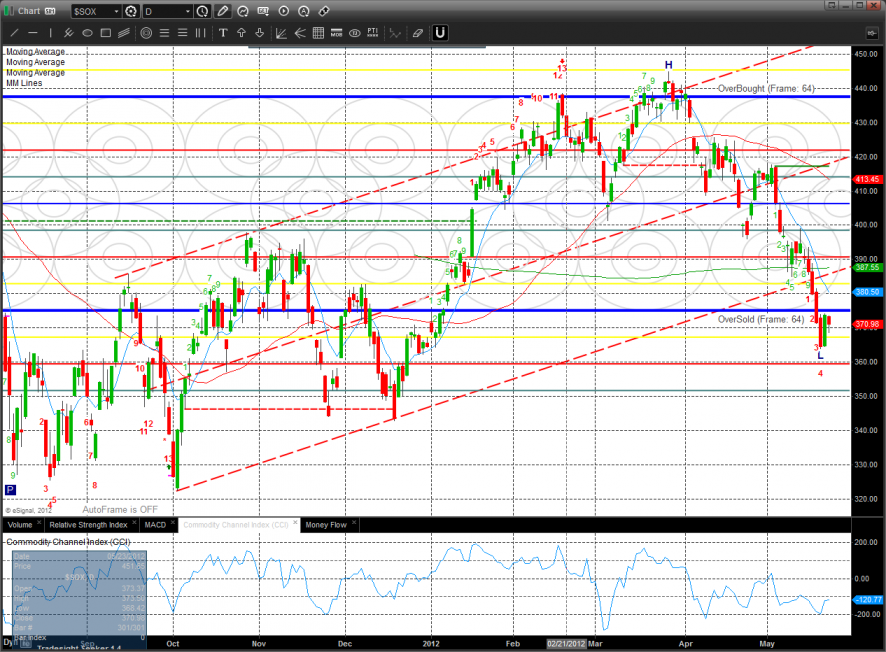Choose the vertical line tool
The width and height of the screenshot is (886, 652).
click(x=50, y=33)
